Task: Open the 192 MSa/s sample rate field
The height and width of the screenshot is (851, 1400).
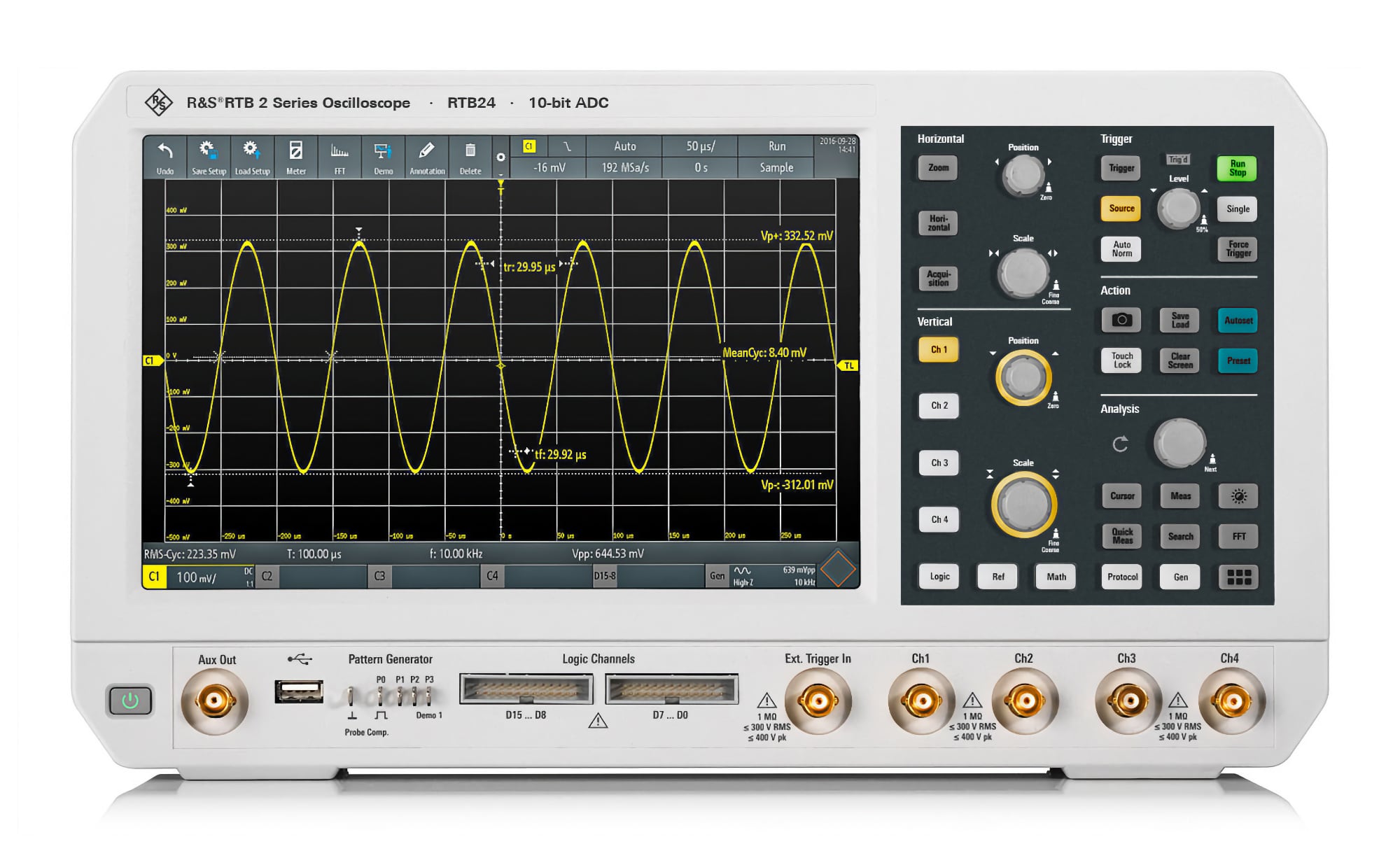Action: (624, 168)
